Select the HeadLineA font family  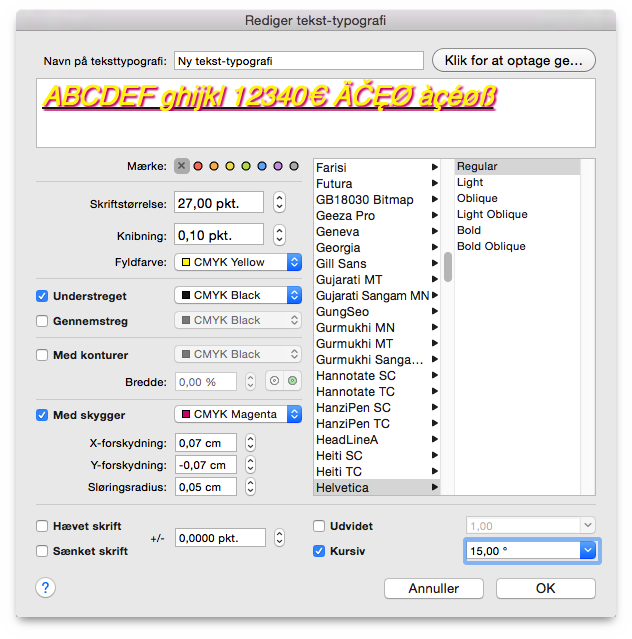[x=377, y=440]
